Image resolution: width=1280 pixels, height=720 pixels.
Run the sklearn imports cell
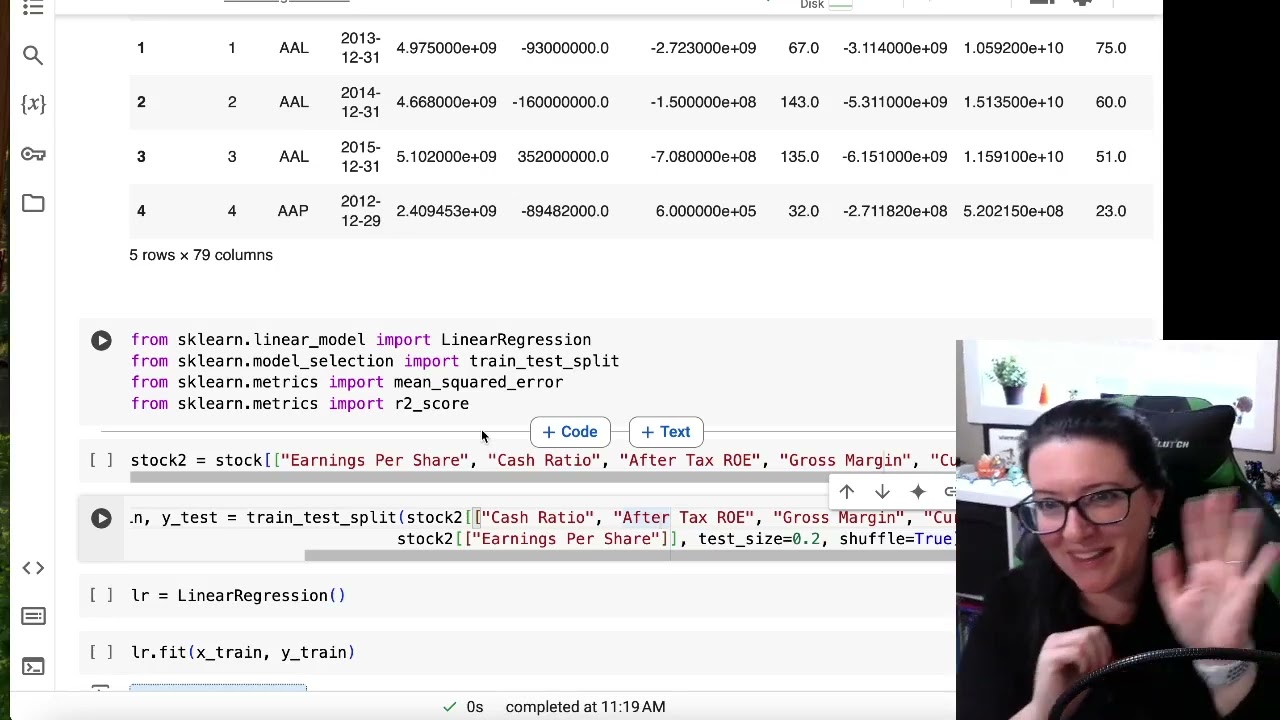click(101, 341)
